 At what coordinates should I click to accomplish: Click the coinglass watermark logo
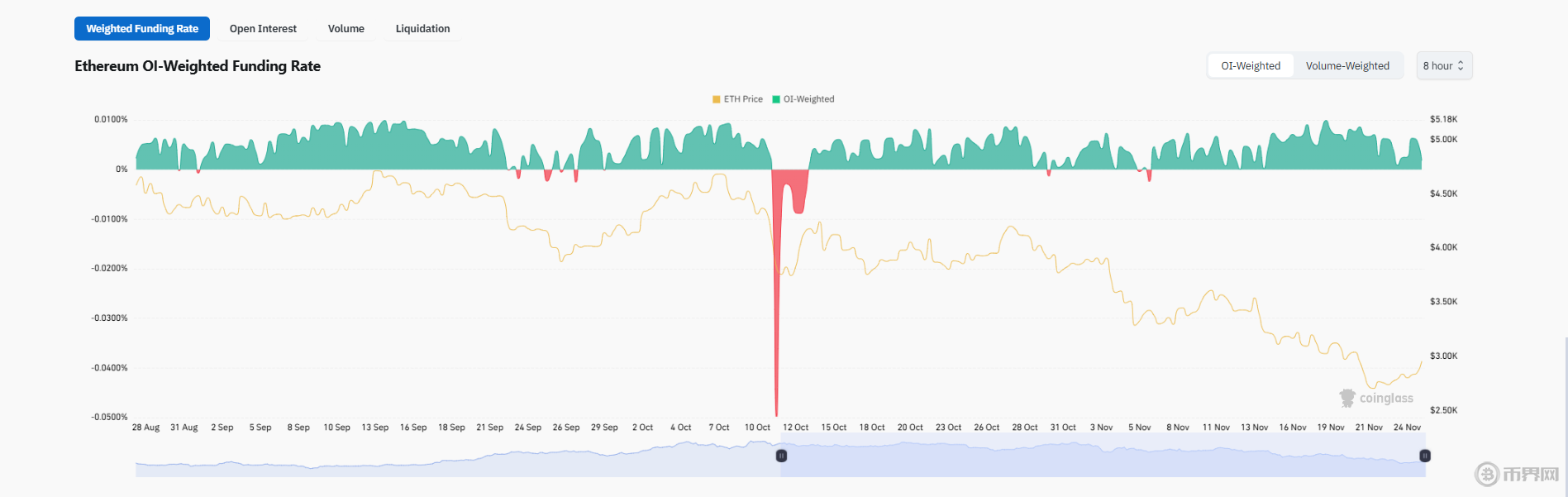[x=1376, y=399]
